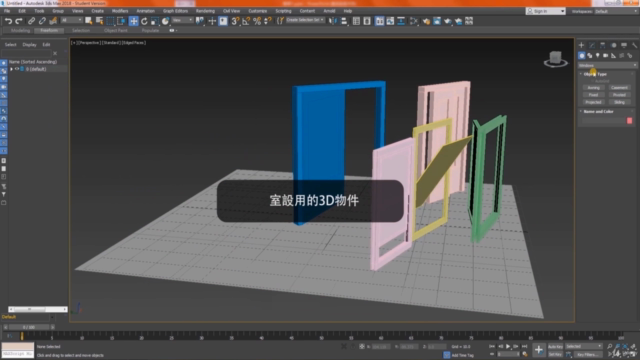Open Key Filters dialog
Viewport: 640px width, 360px height.
click(588, 354)
